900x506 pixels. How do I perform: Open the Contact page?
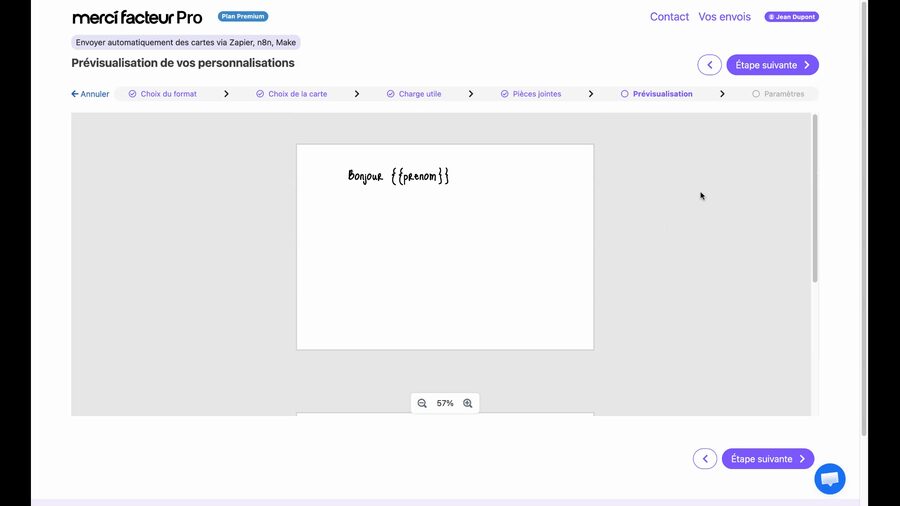point(669,17)
